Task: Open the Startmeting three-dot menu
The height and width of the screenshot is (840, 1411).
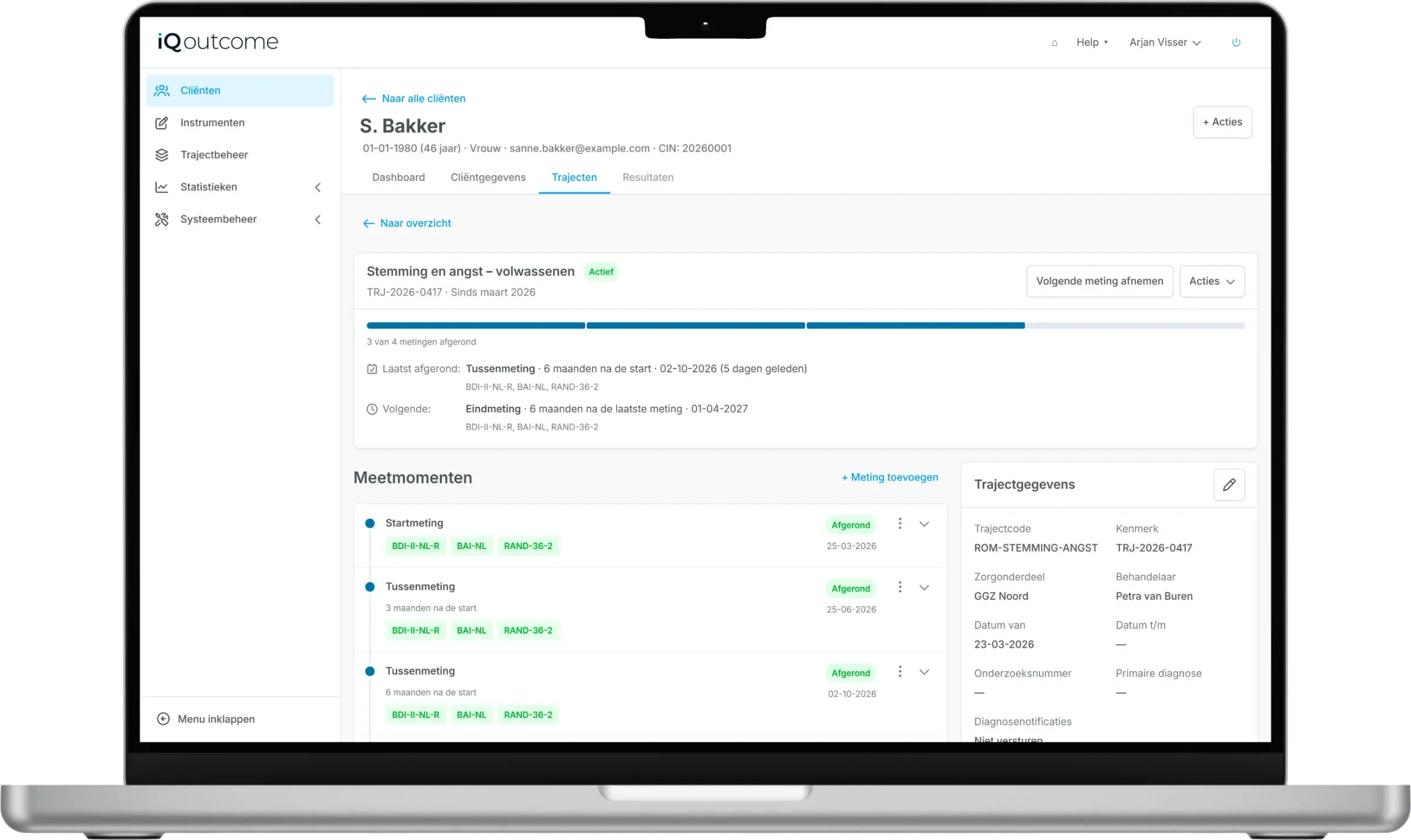Action: tap(900, 524)
